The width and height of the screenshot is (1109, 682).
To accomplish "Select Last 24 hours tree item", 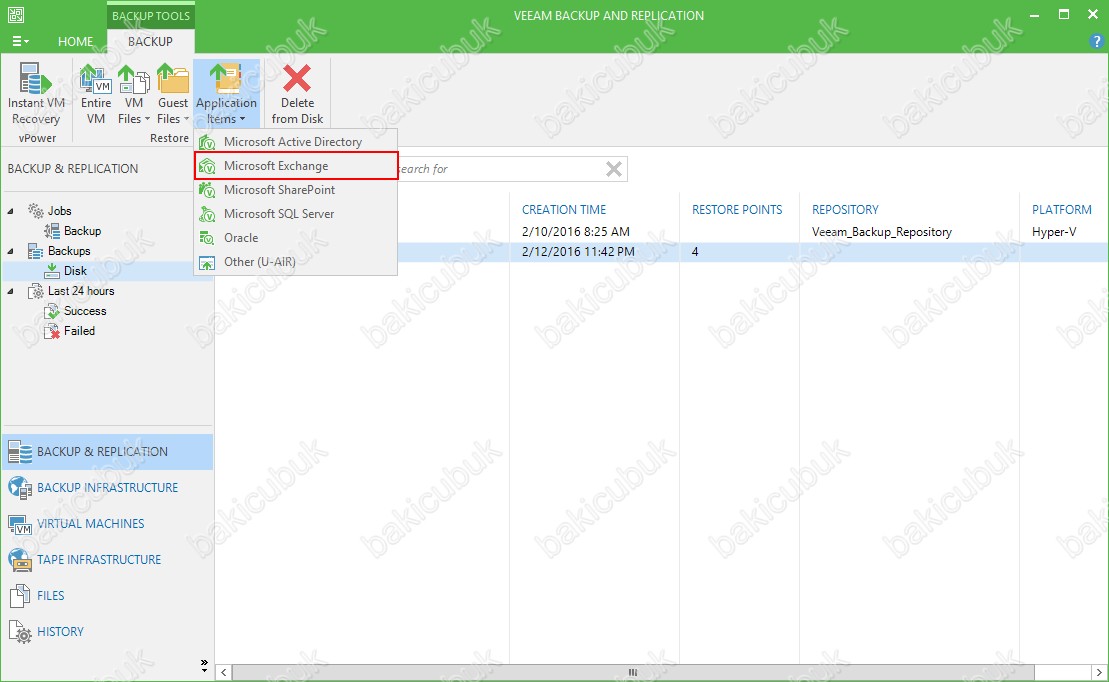I will (x=81, y=291).
